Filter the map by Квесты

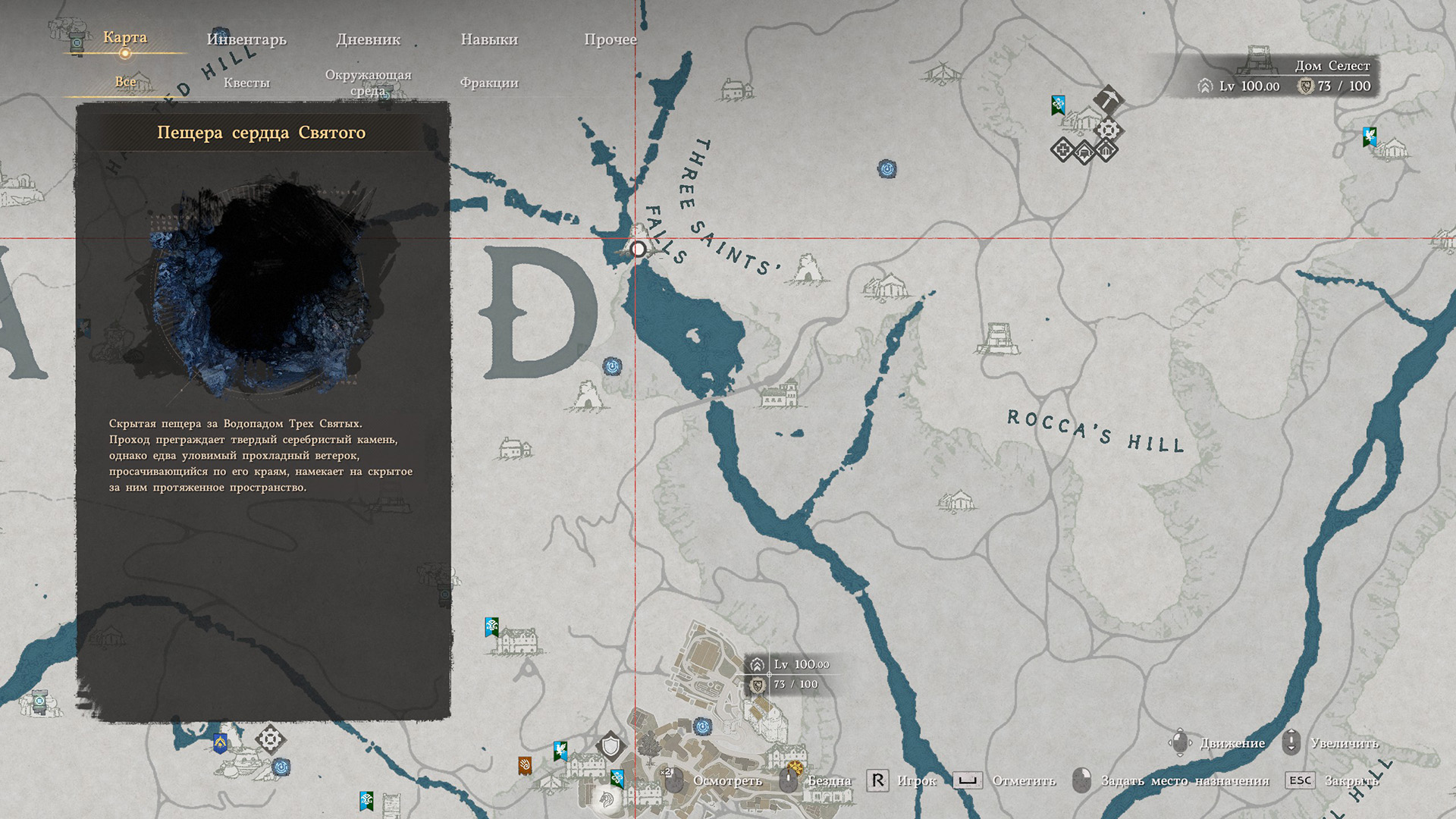click(x=246, y=83)
